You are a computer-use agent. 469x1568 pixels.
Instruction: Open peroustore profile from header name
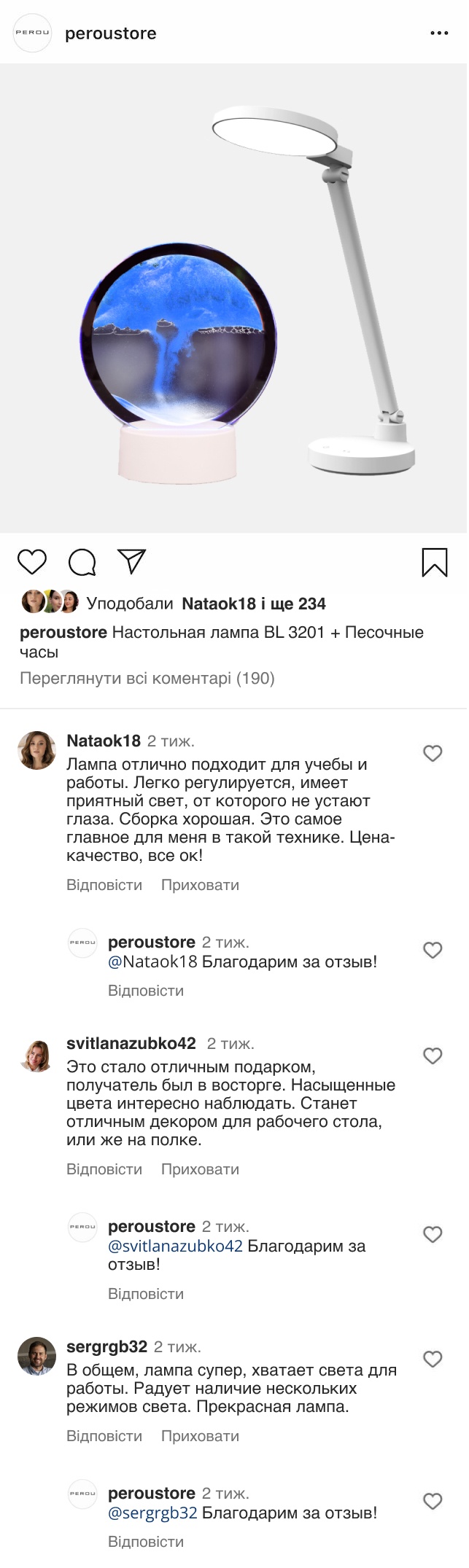[111, 34]
